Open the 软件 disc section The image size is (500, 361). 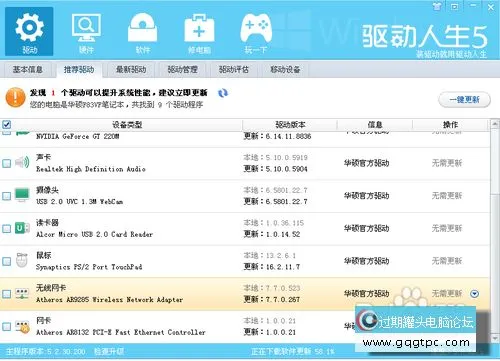(x=143, y=33)
